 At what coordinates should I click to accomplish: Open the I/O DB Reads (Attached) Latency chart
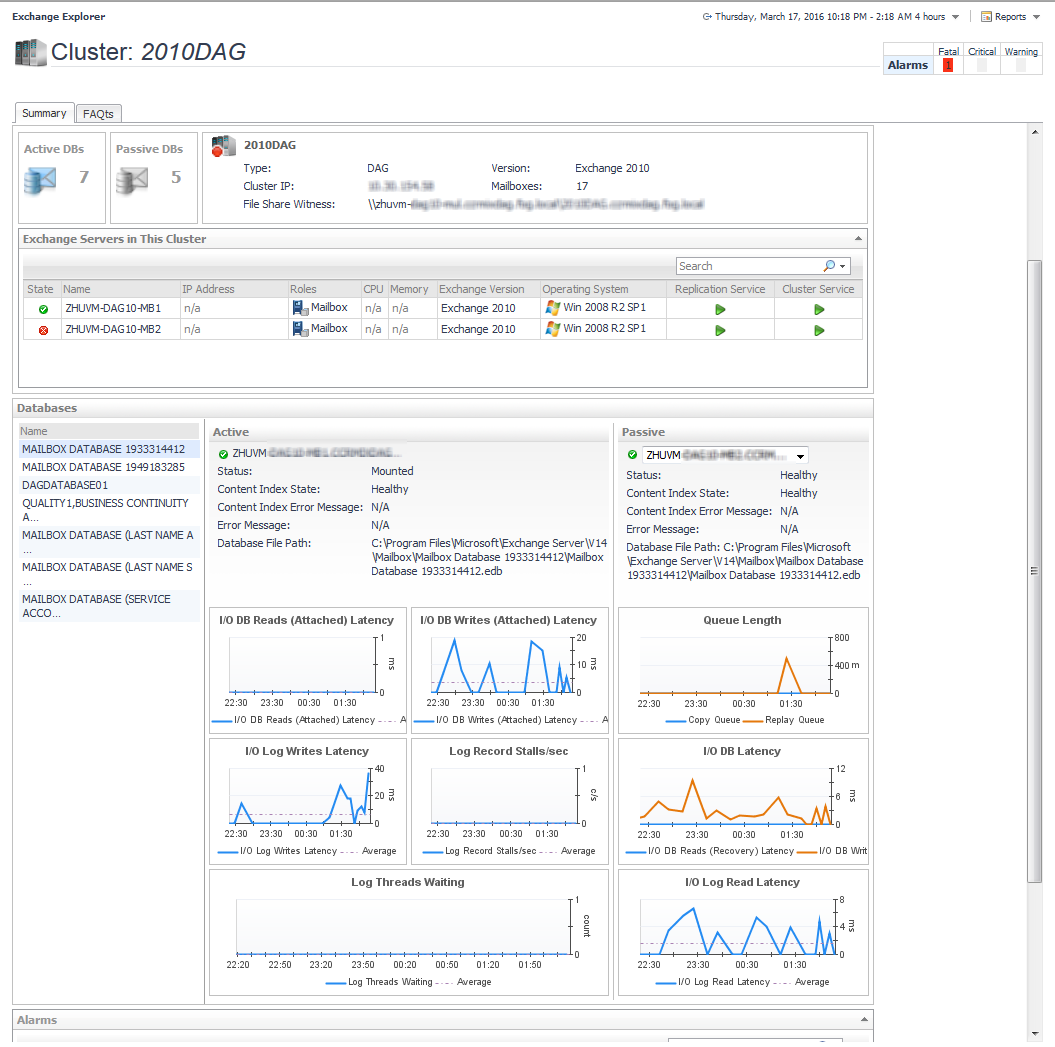(x=307, y=670)
